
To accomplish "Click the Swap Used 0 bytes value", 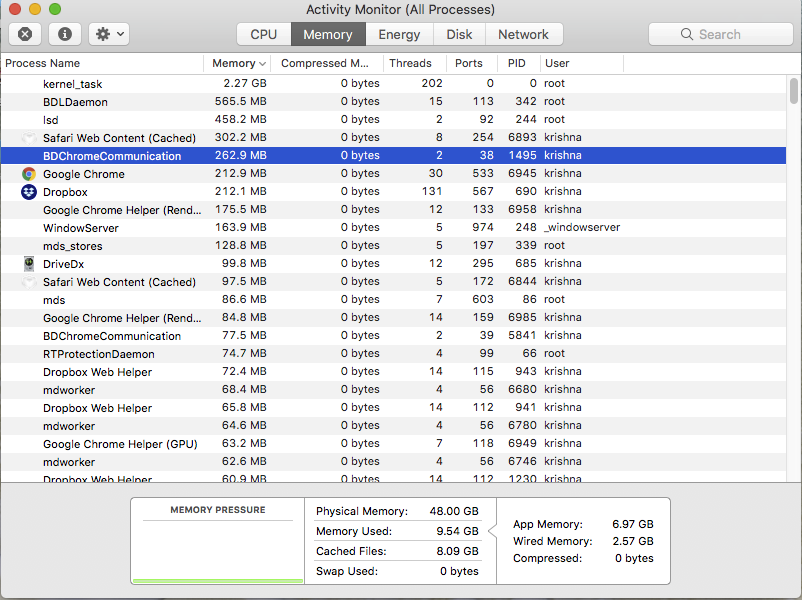I will click(459, 571).
